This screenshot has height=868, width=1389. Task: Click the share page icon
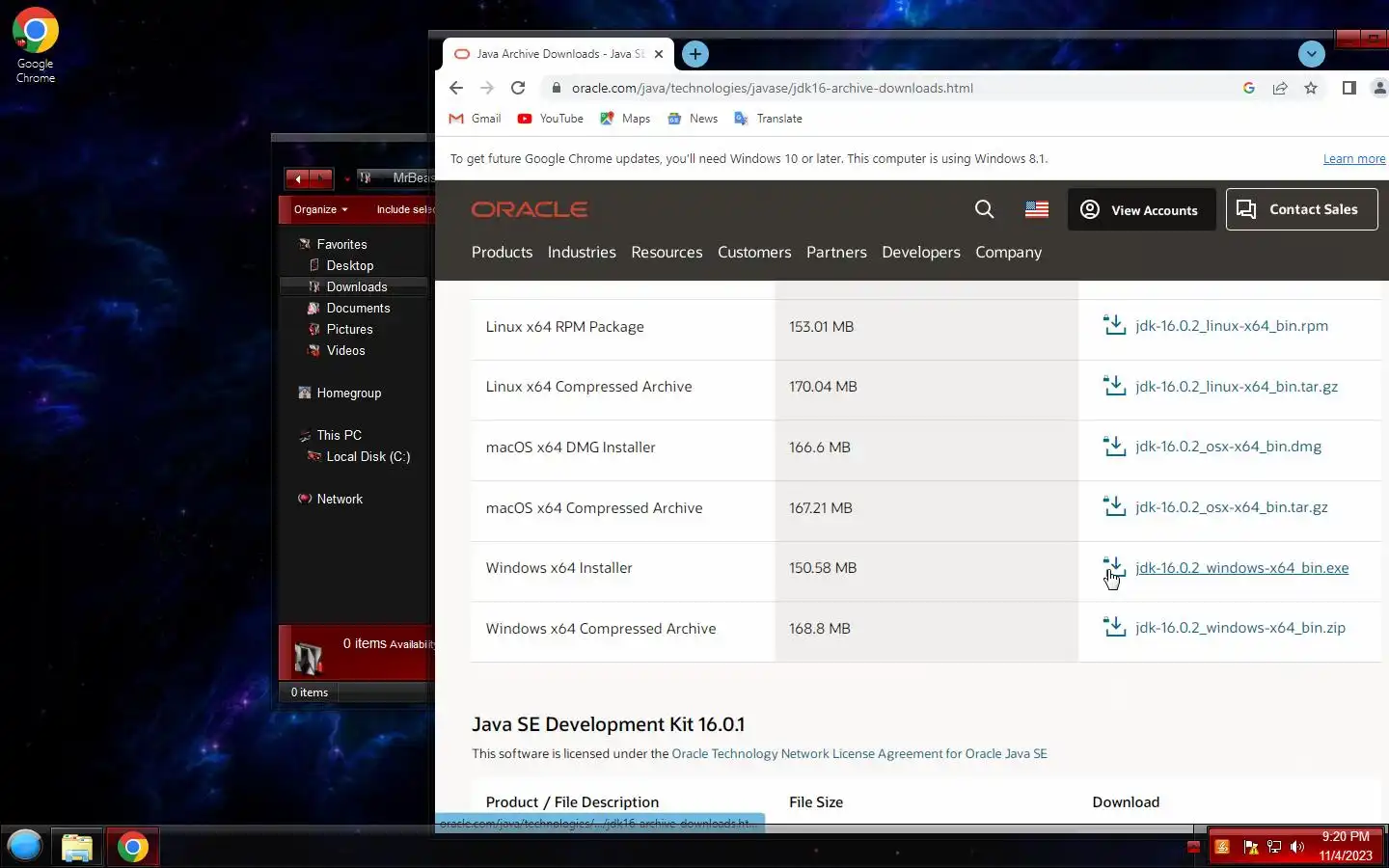pyautogui.click(x=1280, y=88)
